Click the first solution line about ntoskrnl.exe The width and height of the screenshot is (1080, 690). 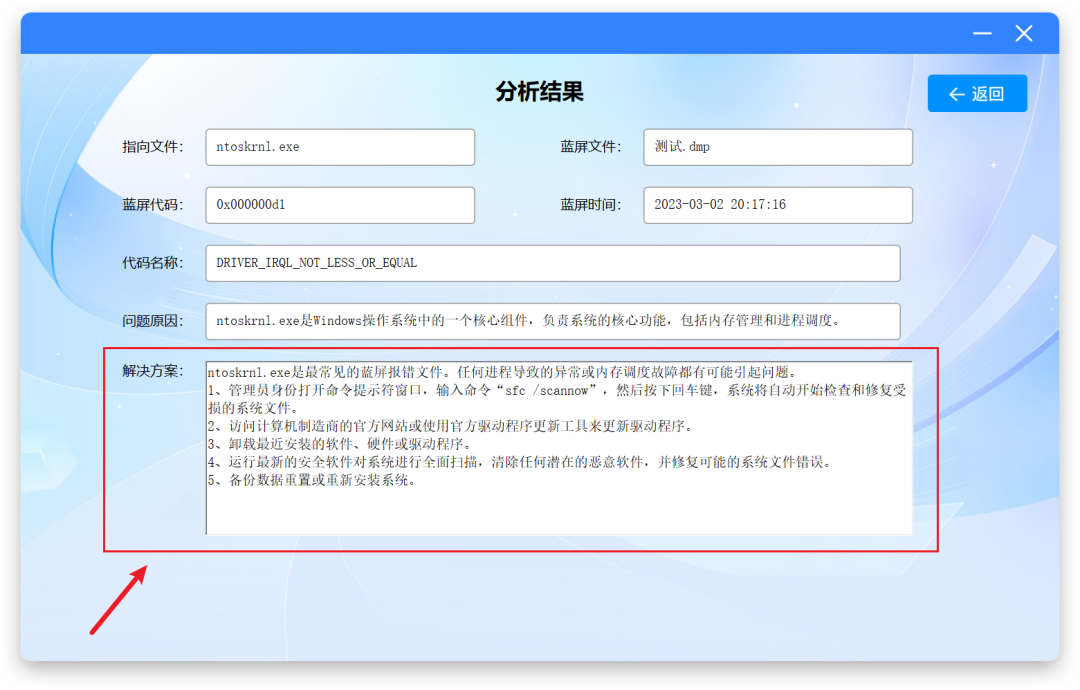click(502, 373)
